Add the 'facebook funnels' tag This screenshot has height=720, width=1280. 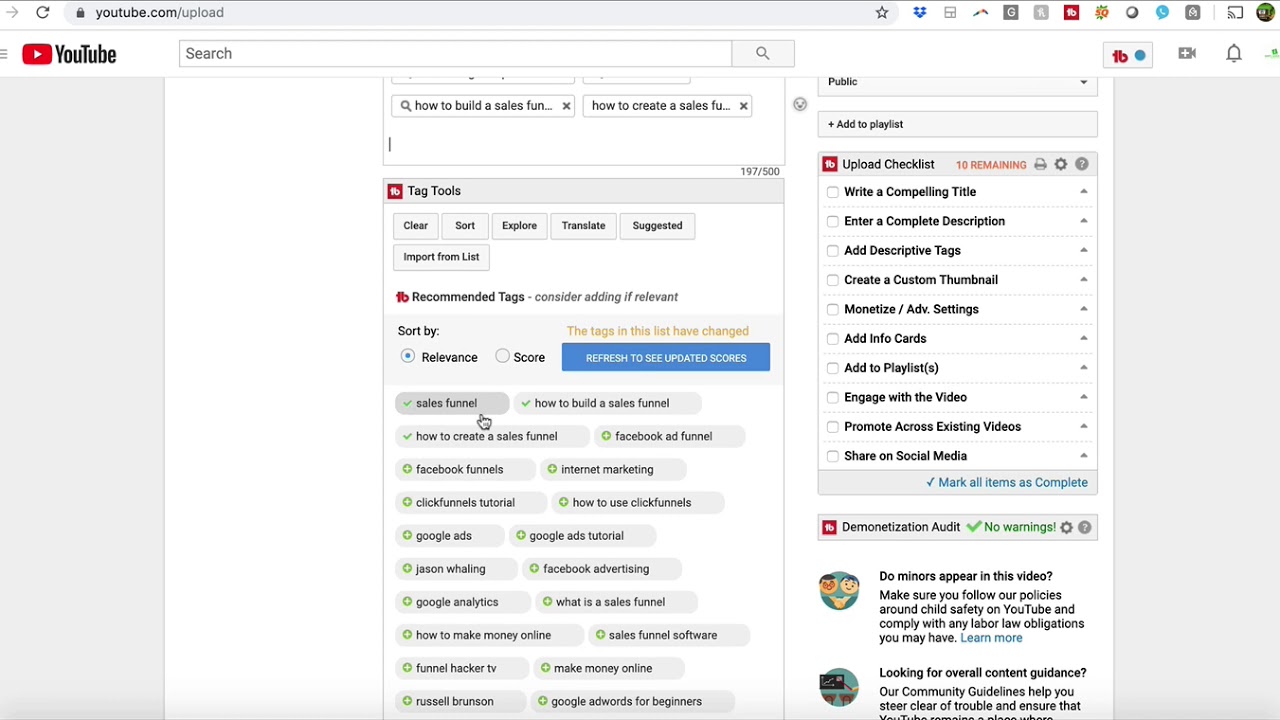(x=466, y=469)
